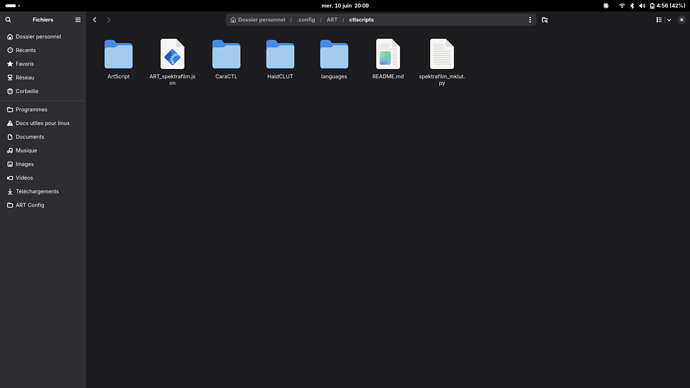Open Téléchargements in sidebar
This screenshot has width=690, height=388.
click(43, 191)
